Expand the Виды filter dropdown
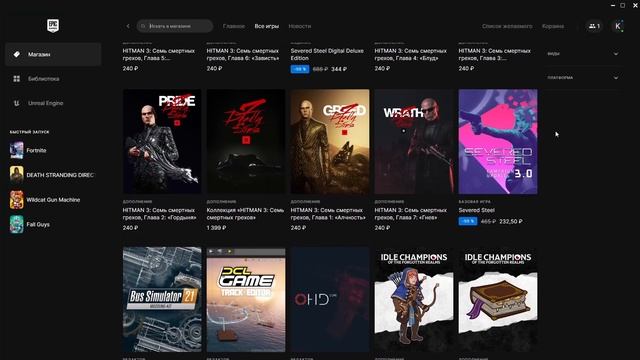 coord(583,54)
